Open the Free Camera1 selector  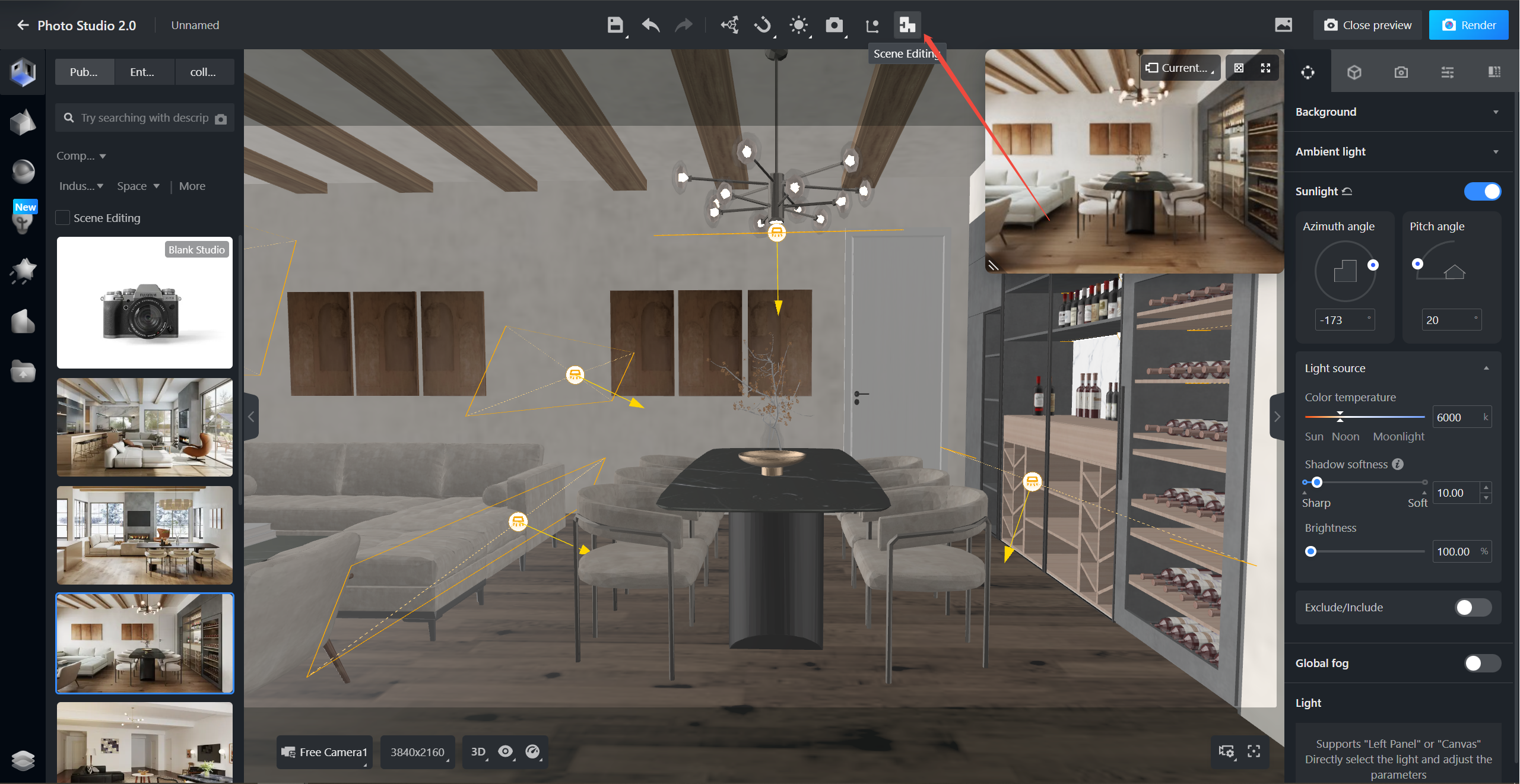tap(325, 752)
